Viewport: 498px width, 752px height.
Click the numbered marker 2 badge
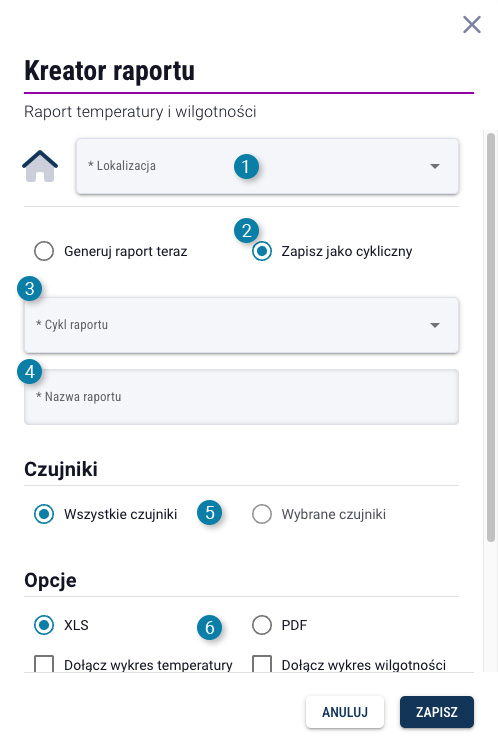pos(246,231)
